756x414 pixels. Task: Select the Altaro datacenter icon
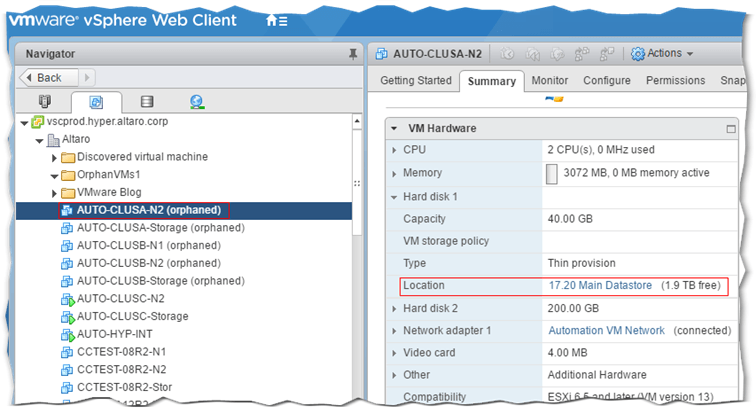[53, 140]
